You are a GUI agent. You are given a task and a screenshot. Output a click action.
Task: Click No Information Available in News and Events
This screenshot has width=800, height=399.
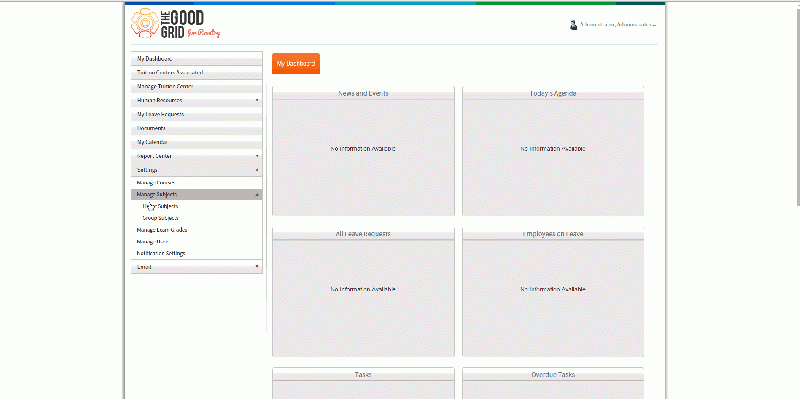363,149
